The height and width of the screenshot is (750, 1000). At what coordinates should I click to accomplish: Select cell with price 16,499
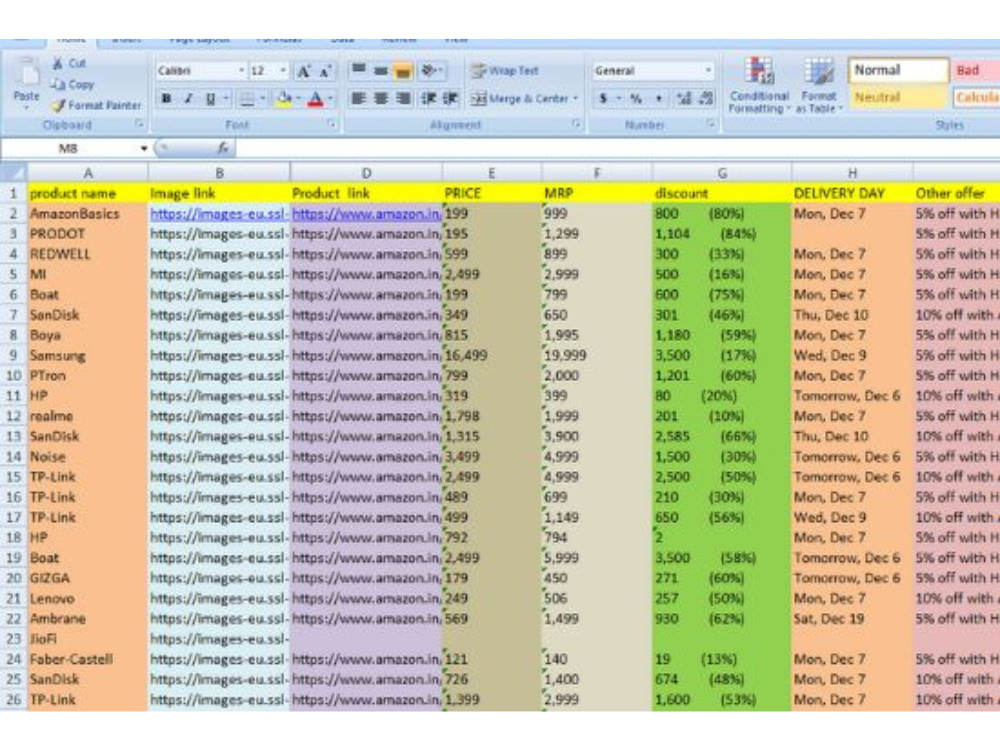(x=492, y=355)
